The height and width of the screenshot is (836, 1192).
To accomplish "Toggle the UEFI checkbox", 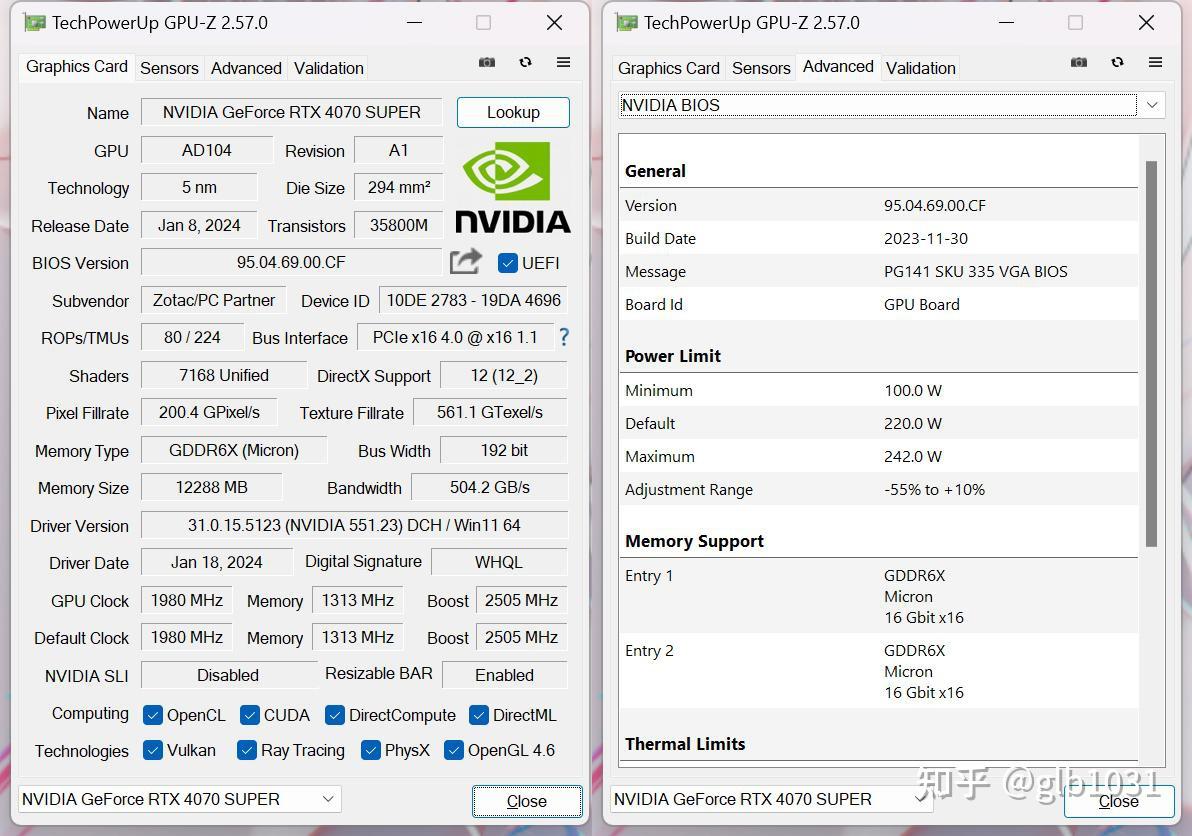I will pyautogui.click(x=509, y=263).
